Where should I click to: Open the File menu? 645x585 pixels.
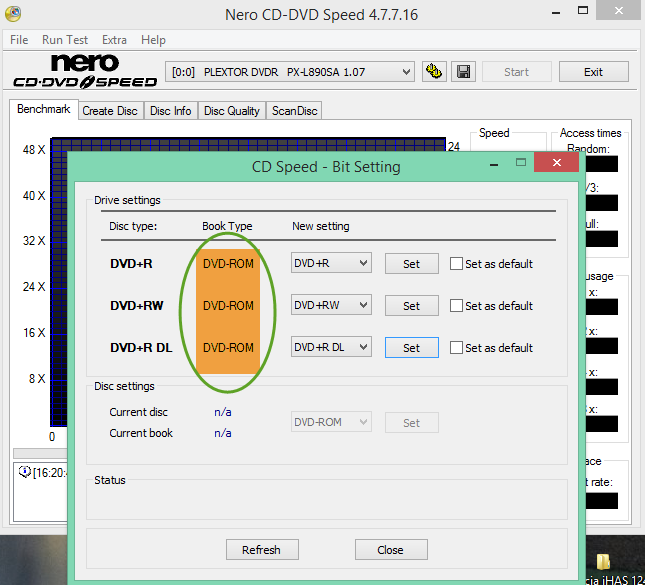pyautogui.click(x=19, y=40)
